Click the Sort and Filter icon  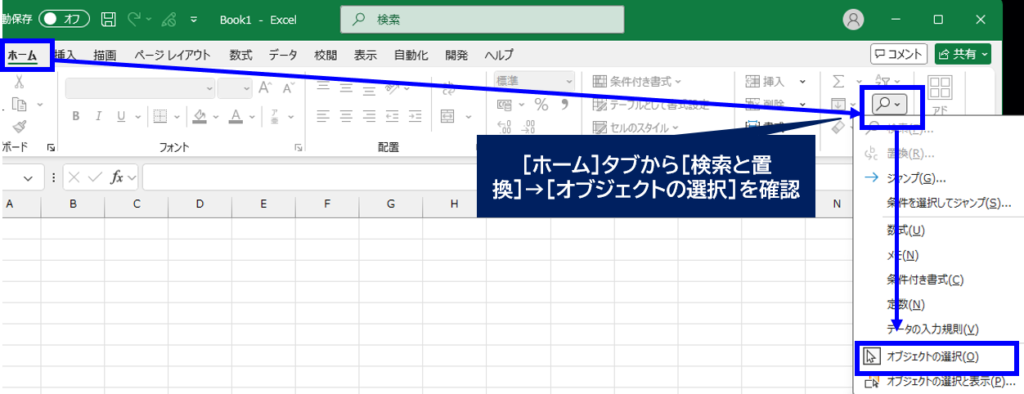(x=882, y=80)
